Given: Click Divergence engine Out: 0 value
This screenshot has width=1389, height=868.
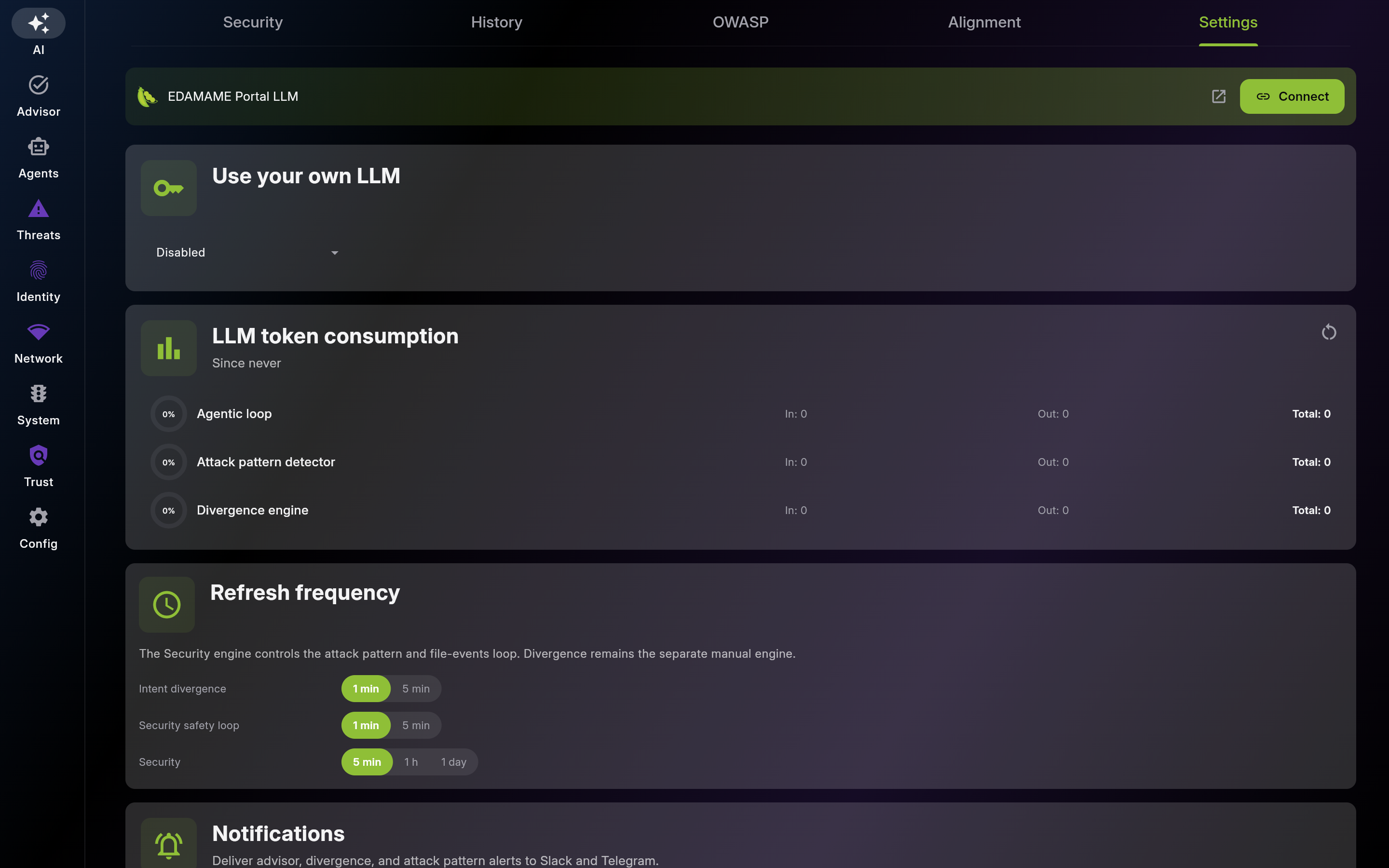Looking at the screenshot, I should tap(1053, 510).
